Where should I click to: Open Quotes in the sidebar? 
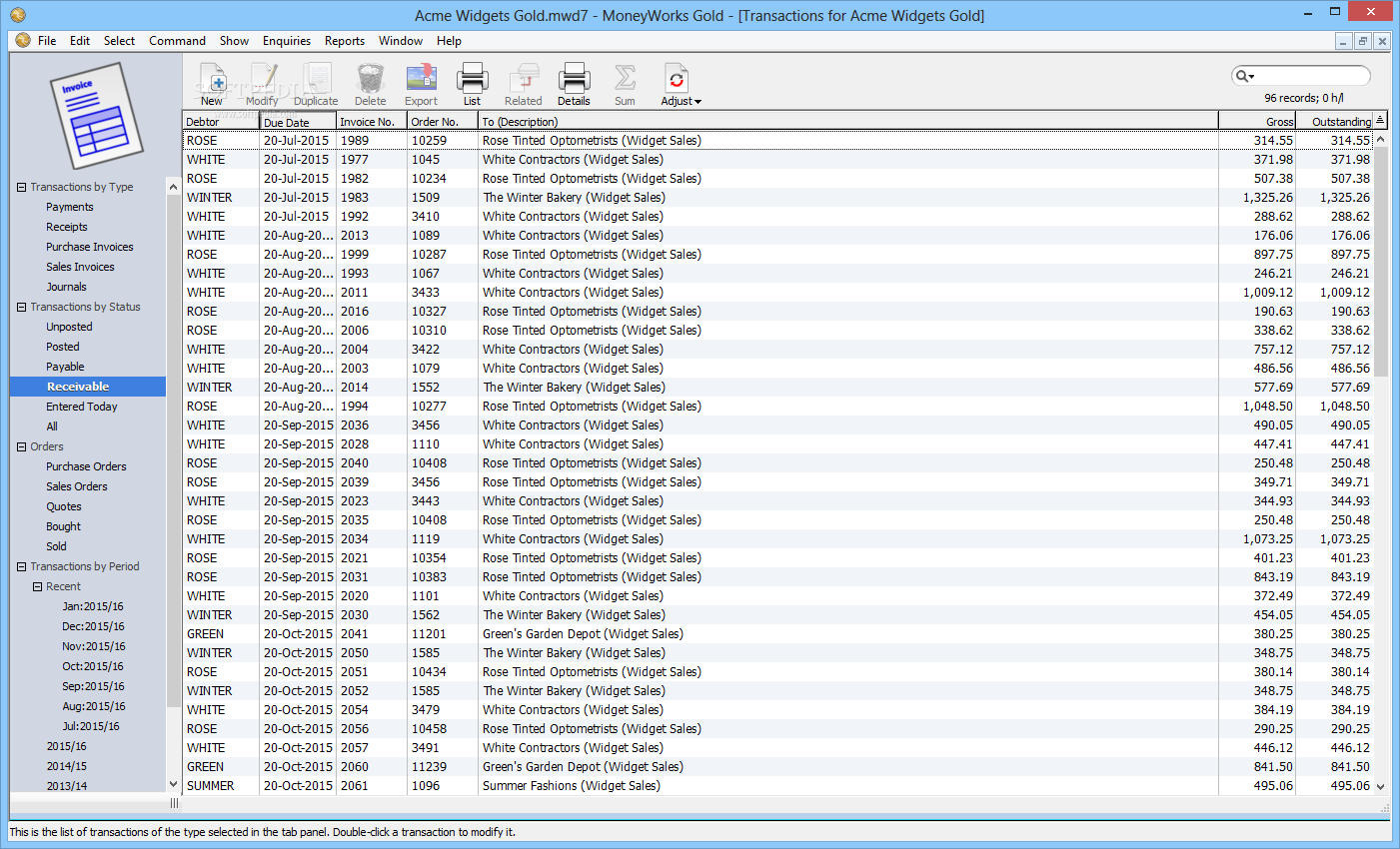coord(64,506)
